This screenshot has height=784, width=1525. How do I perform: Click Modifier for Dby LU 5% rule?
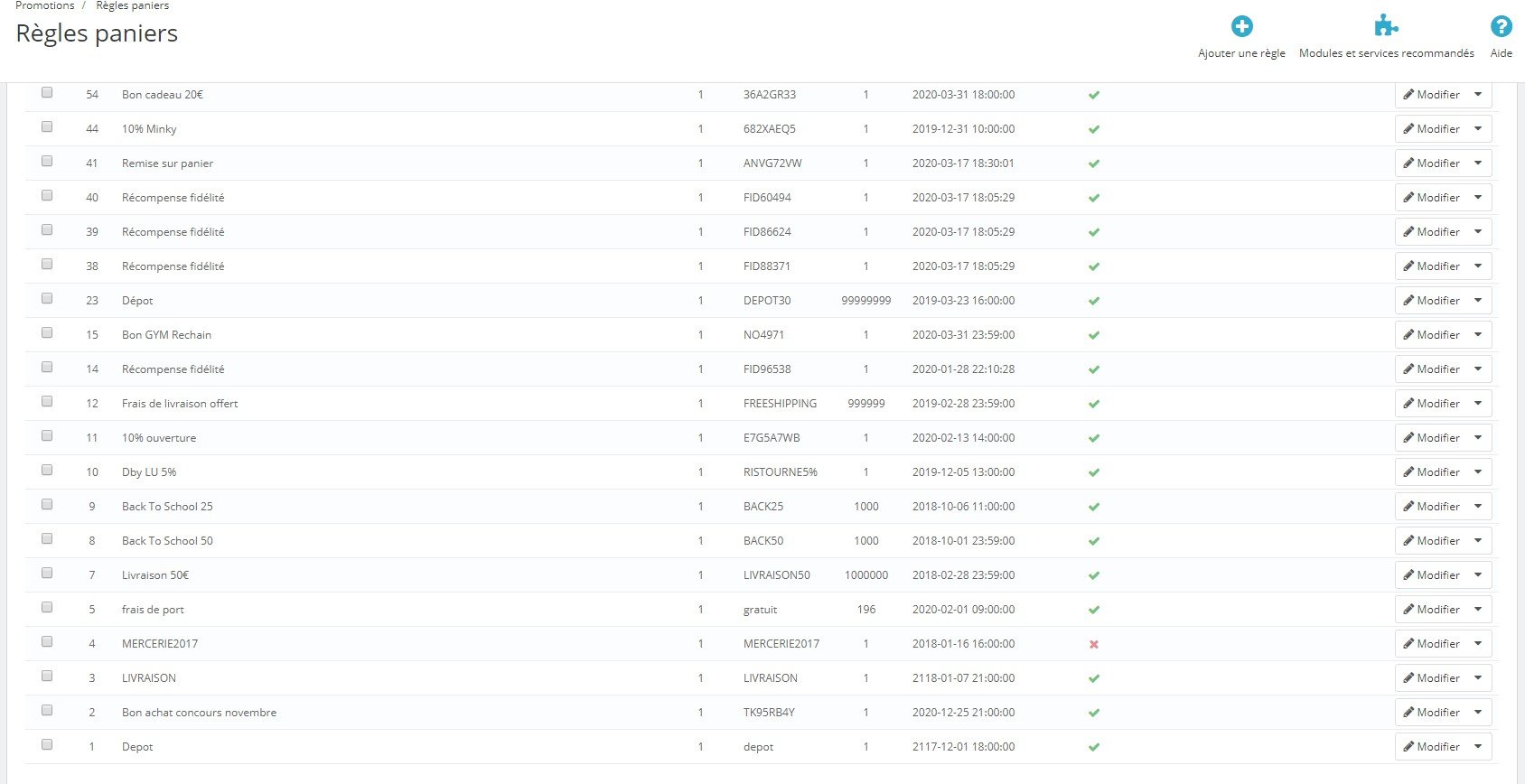pos(1432,471)
